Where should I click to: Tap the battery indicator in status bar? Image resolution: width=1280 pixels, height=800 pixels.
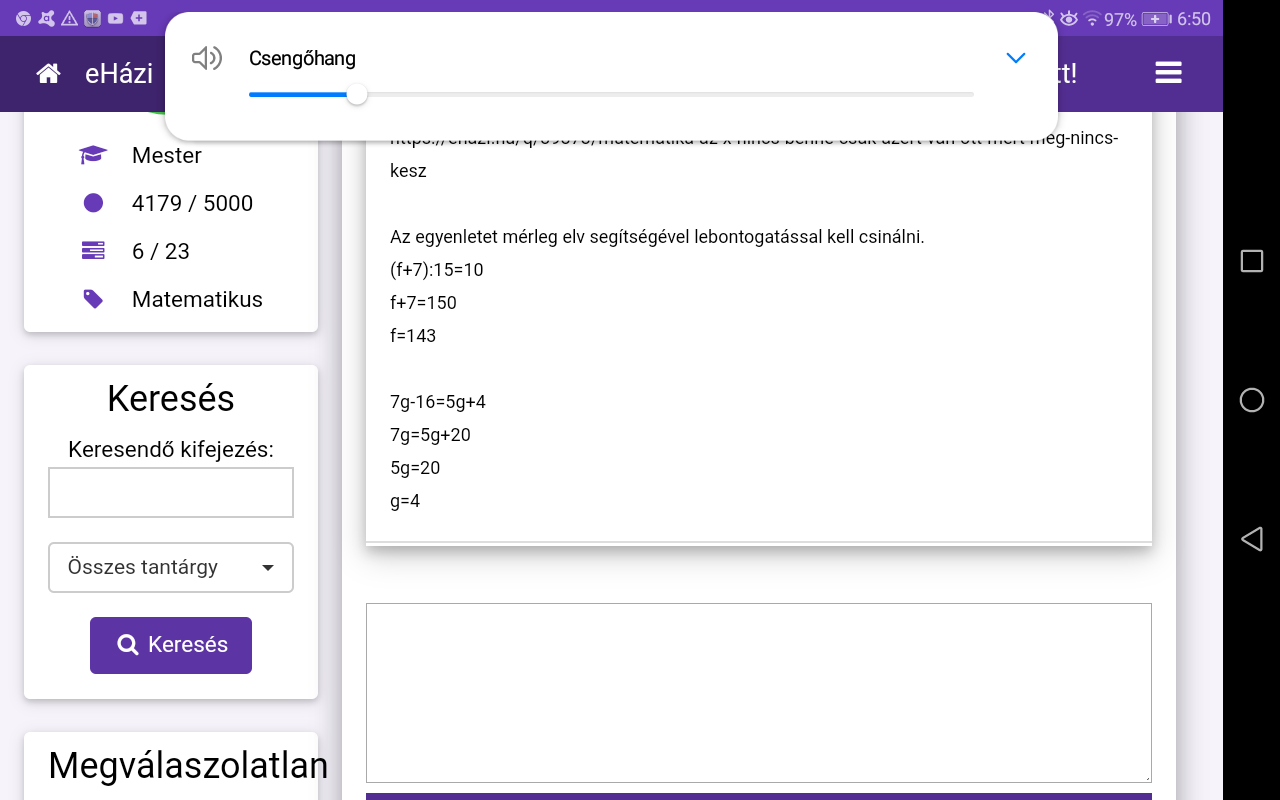pyautogui.click(x=1156, y=19)
